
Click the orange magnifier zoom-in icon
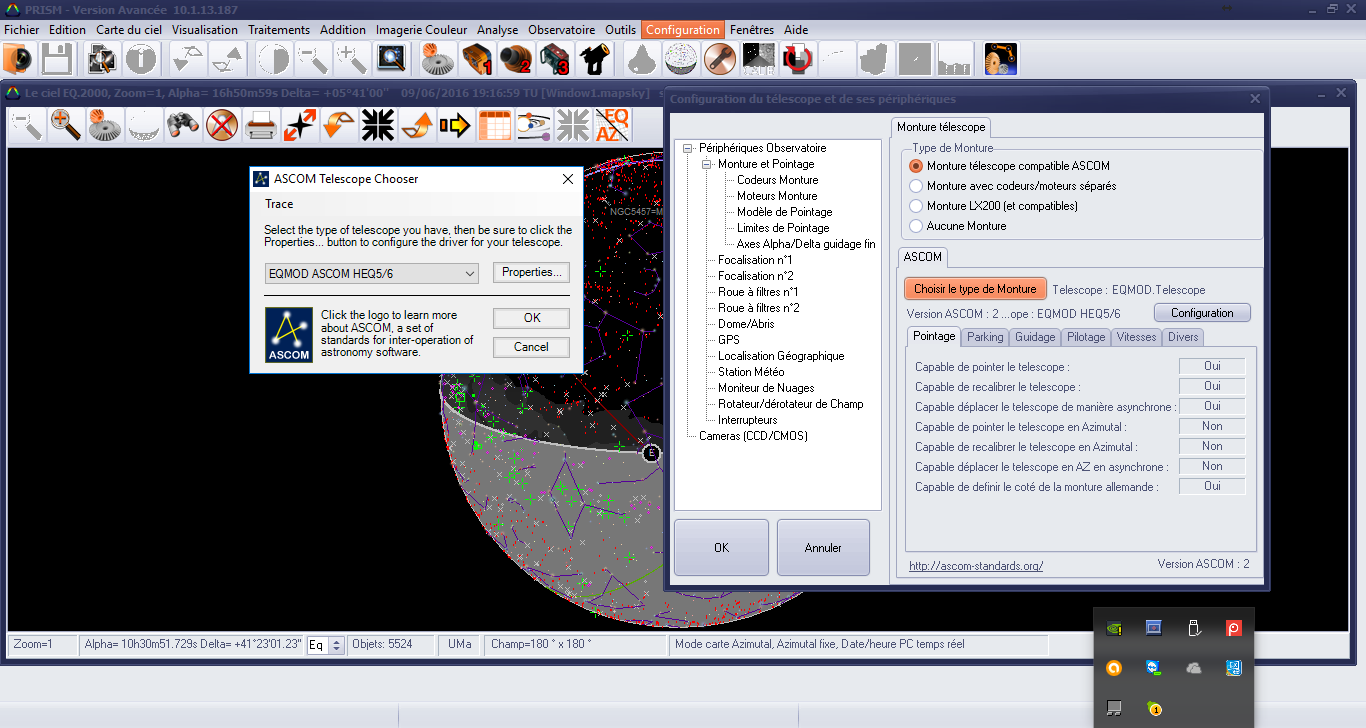point(65,126)
